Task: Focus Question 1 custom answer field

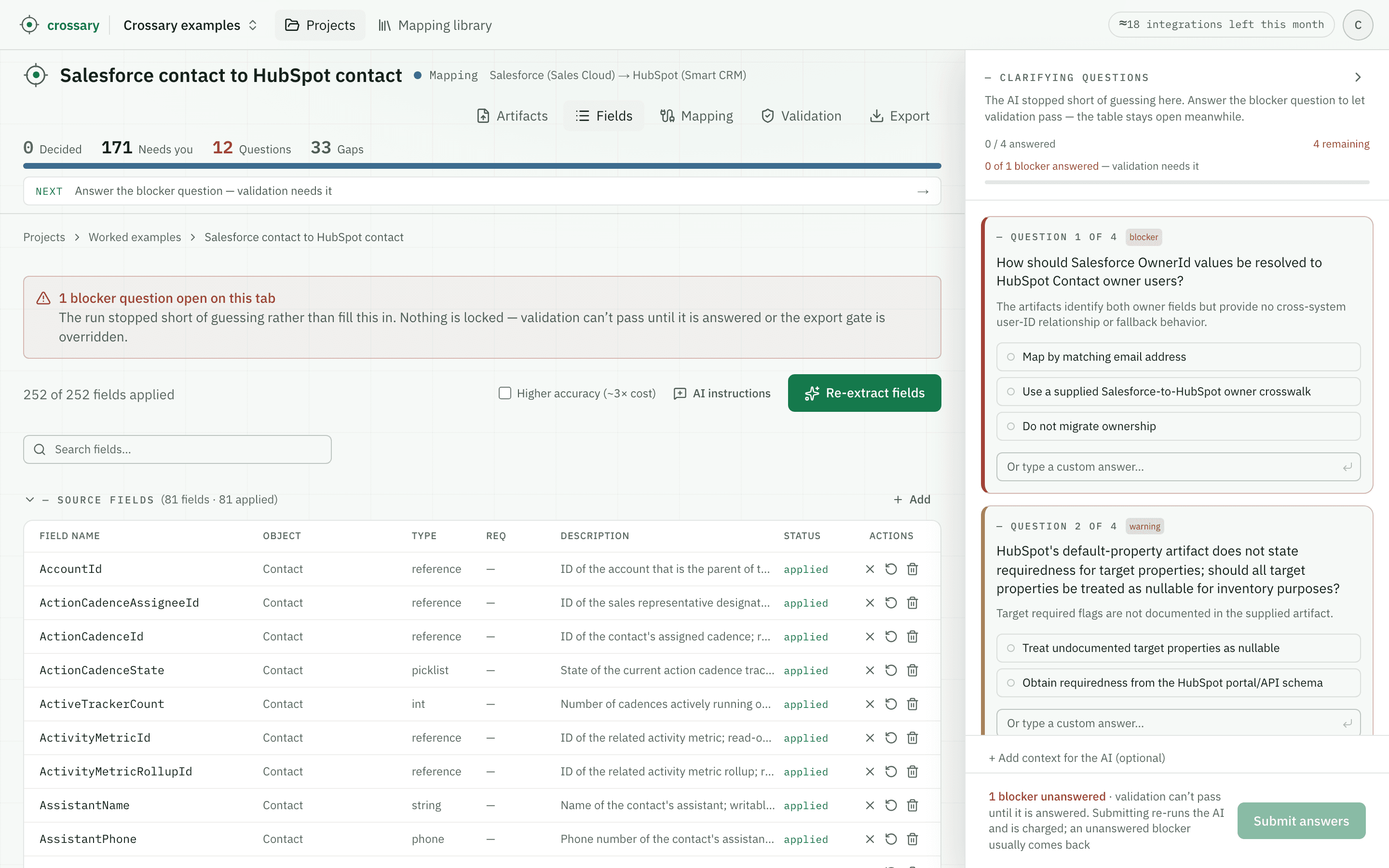Action: point(1178,467)
